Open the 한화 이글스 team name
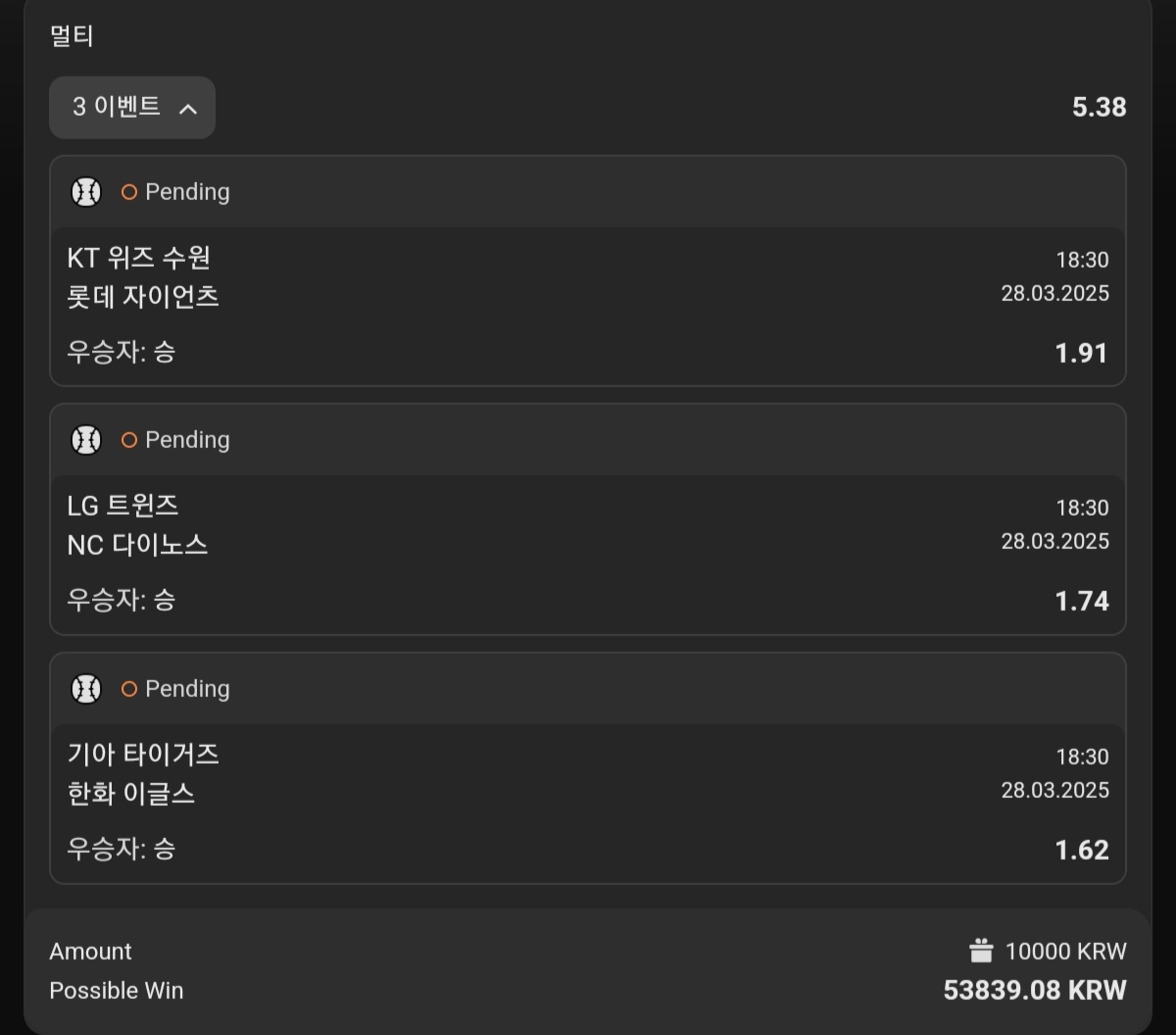Image resolution: width=1176 pixels, height=1035 pixels. (131, 793)
